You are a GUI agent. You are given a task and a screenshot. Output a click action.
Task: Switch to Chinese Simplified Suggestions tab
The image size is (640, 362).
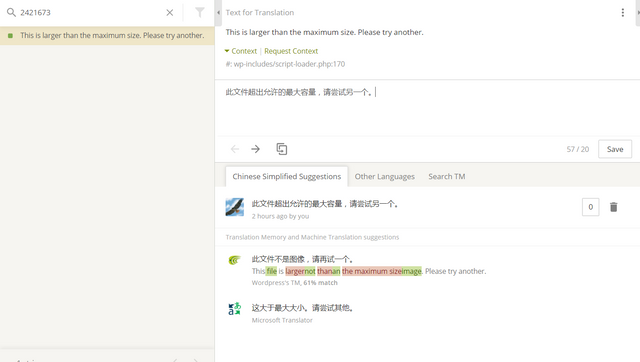click(x=287, y=176)
